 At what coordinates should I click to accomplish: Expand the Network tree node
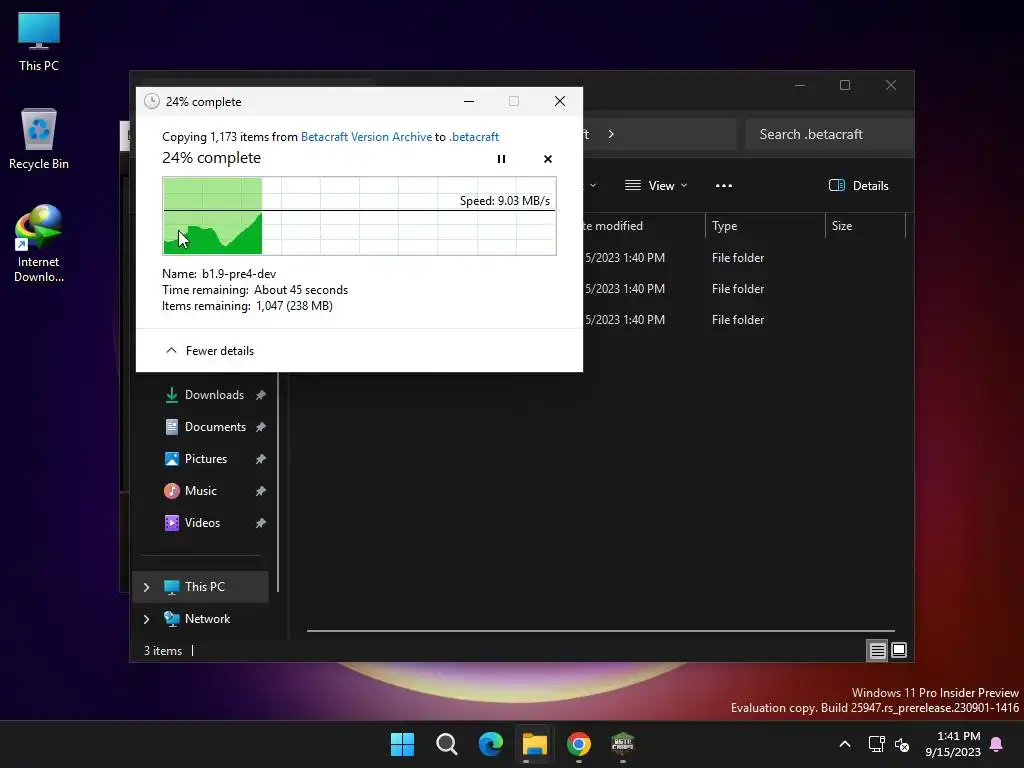146,619
